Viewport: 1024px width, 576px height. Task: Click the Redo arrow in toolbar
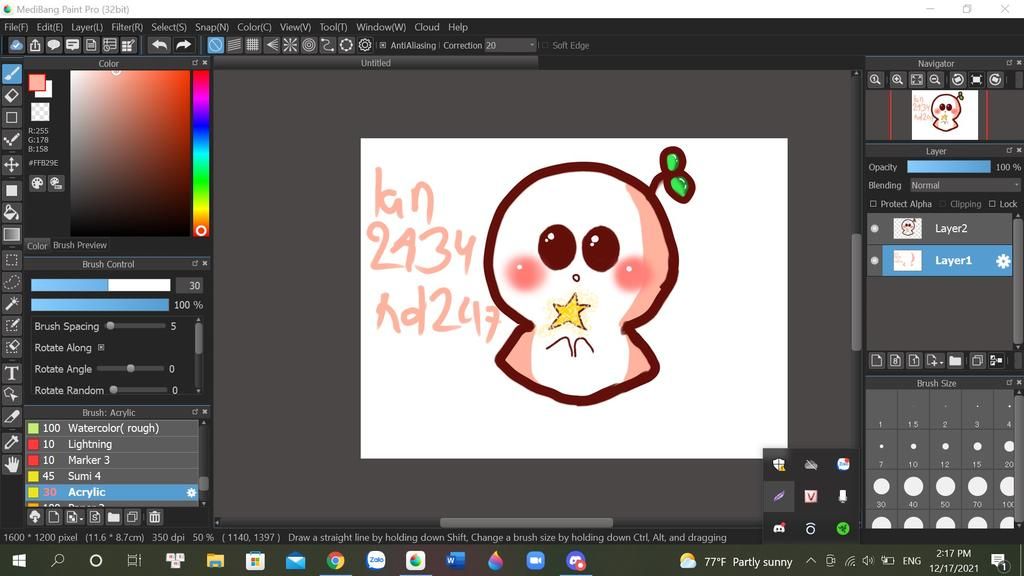pos(184,45)
